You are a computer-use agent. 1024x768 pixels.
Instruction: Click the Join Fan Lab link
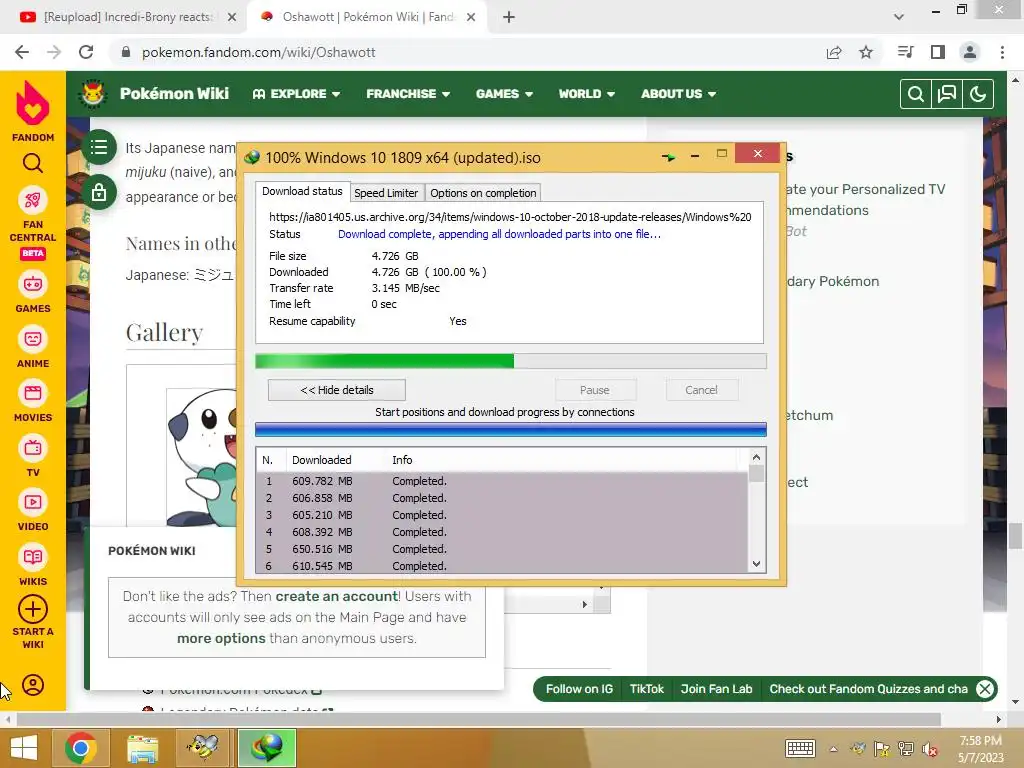click(x=716, y=689)
